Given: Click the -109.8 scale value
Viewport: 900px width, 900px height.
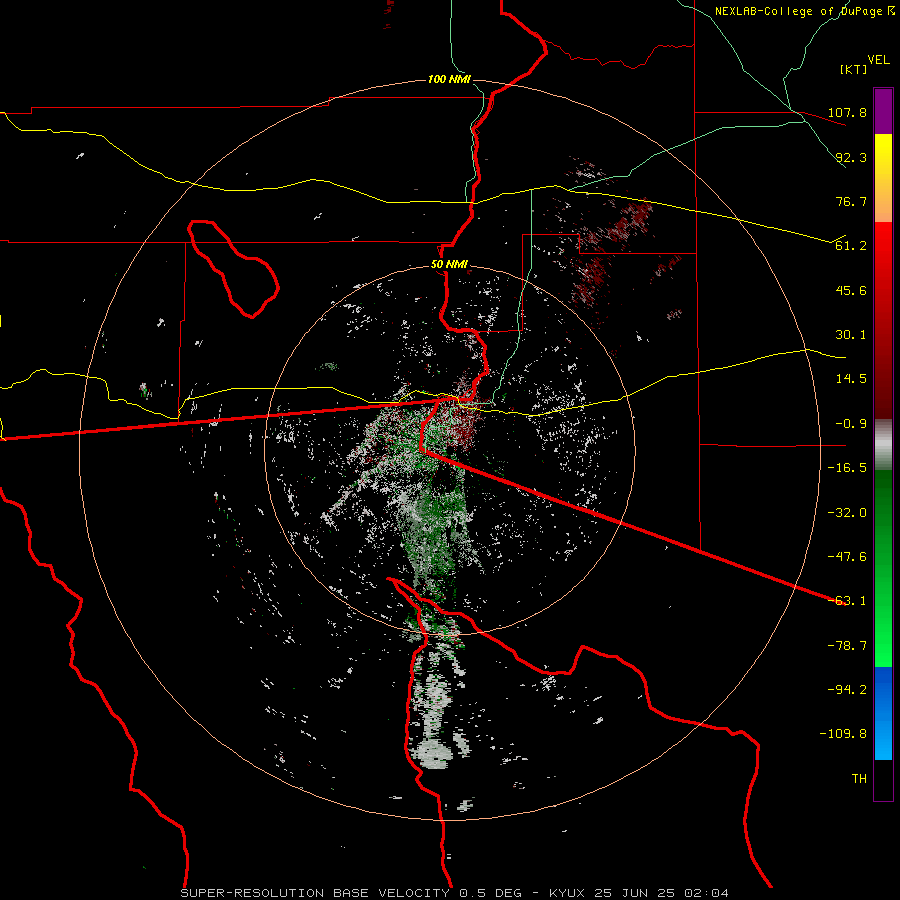Looking at the screenshot, I should (x=843, y=734).
